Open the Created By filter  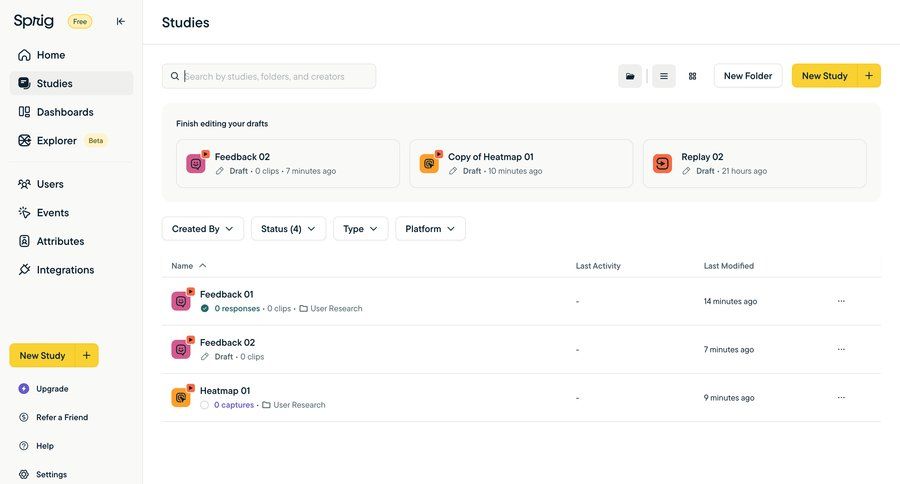(x=203, y=229)
